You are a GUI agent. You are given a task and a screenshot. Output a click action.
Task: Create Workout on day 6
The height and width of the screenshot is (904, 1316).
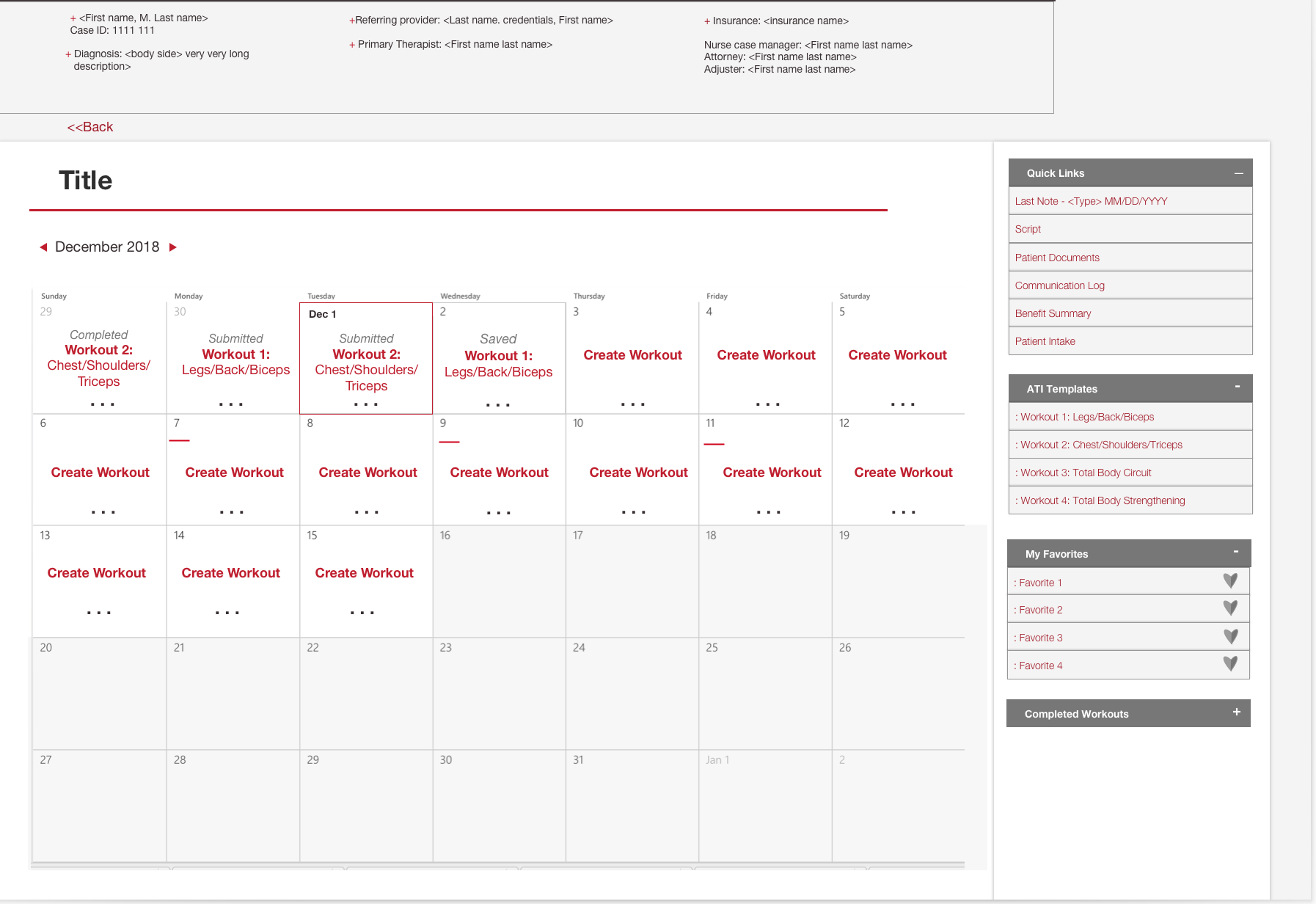[x=100, y=473]
